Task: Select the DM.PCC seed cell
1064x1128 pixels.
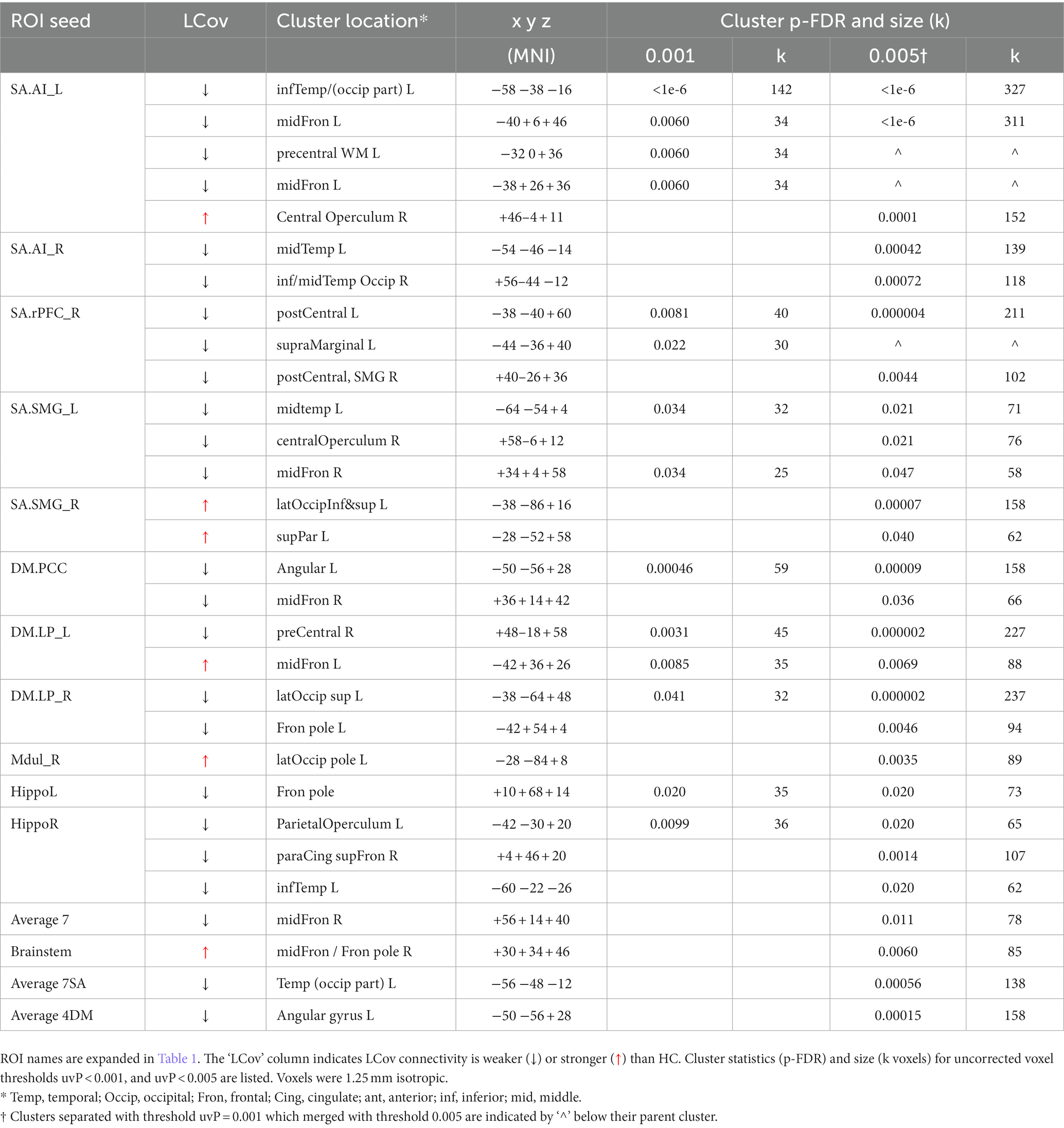Action: (x=39, y=569)
